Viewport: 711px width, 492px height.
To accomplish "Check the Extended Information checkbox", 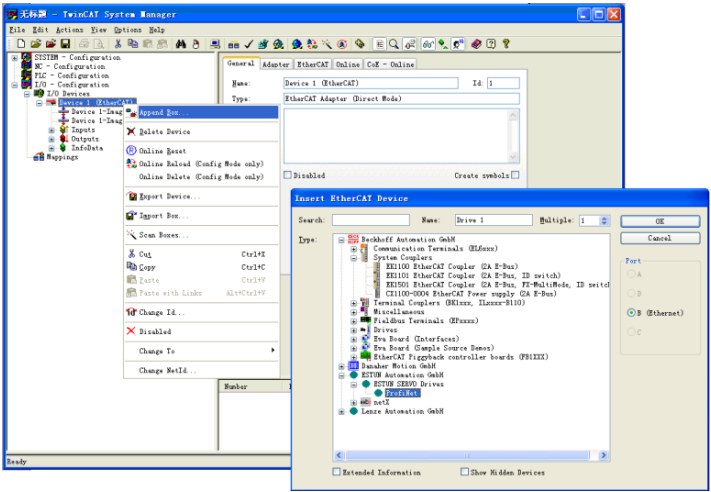I will [x=336, y=472].
